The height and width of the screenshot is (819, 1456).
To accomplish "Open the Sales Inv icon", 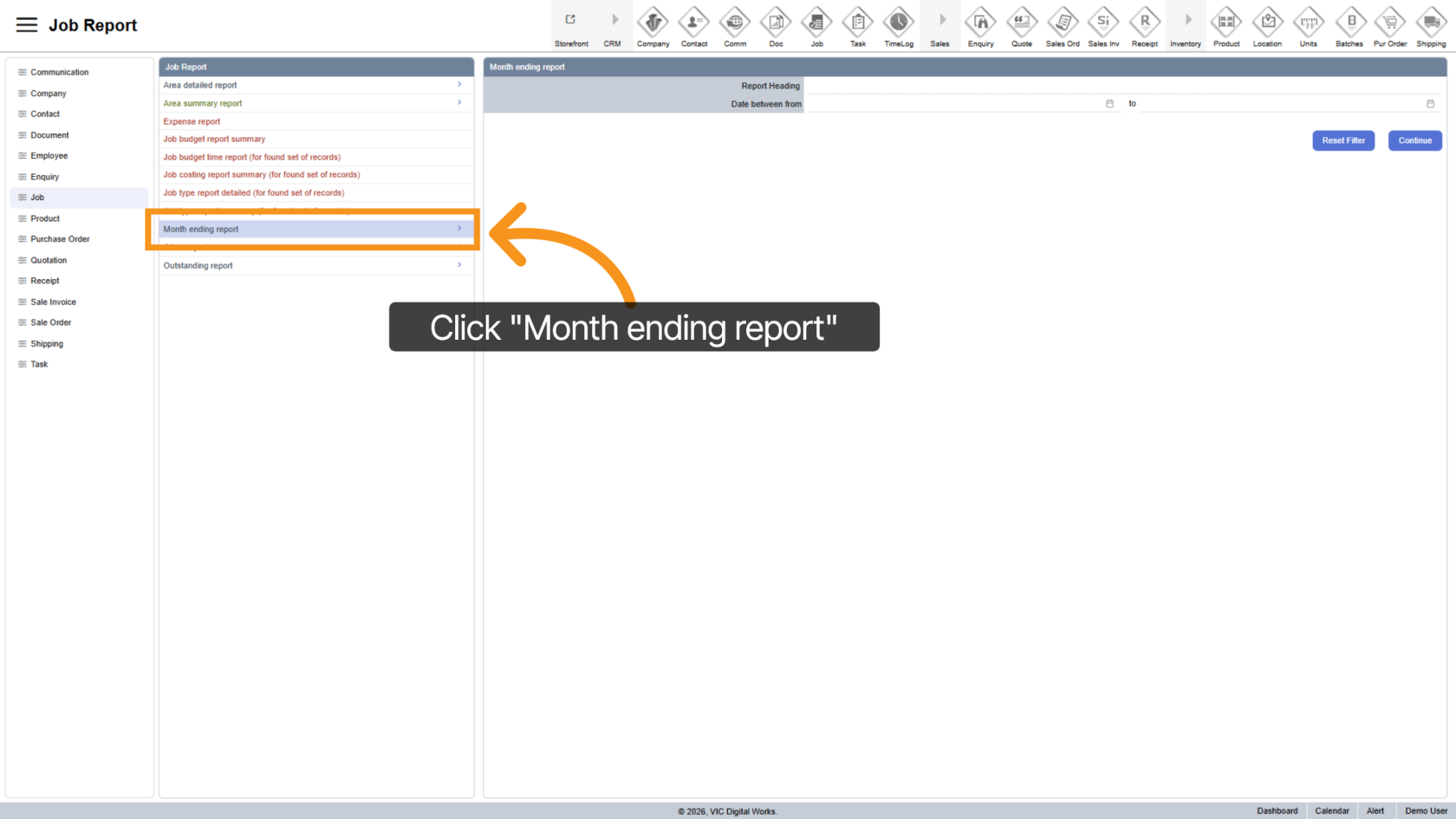I will 1103,23.
